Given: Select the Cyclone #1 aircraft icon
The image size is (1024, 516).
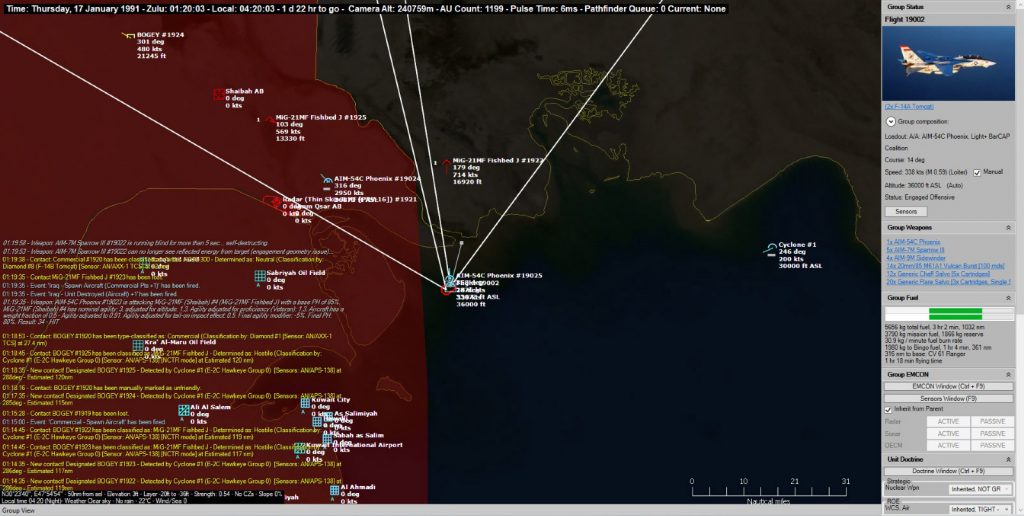Looking at the screenshot, I should (x=771, y=248).
